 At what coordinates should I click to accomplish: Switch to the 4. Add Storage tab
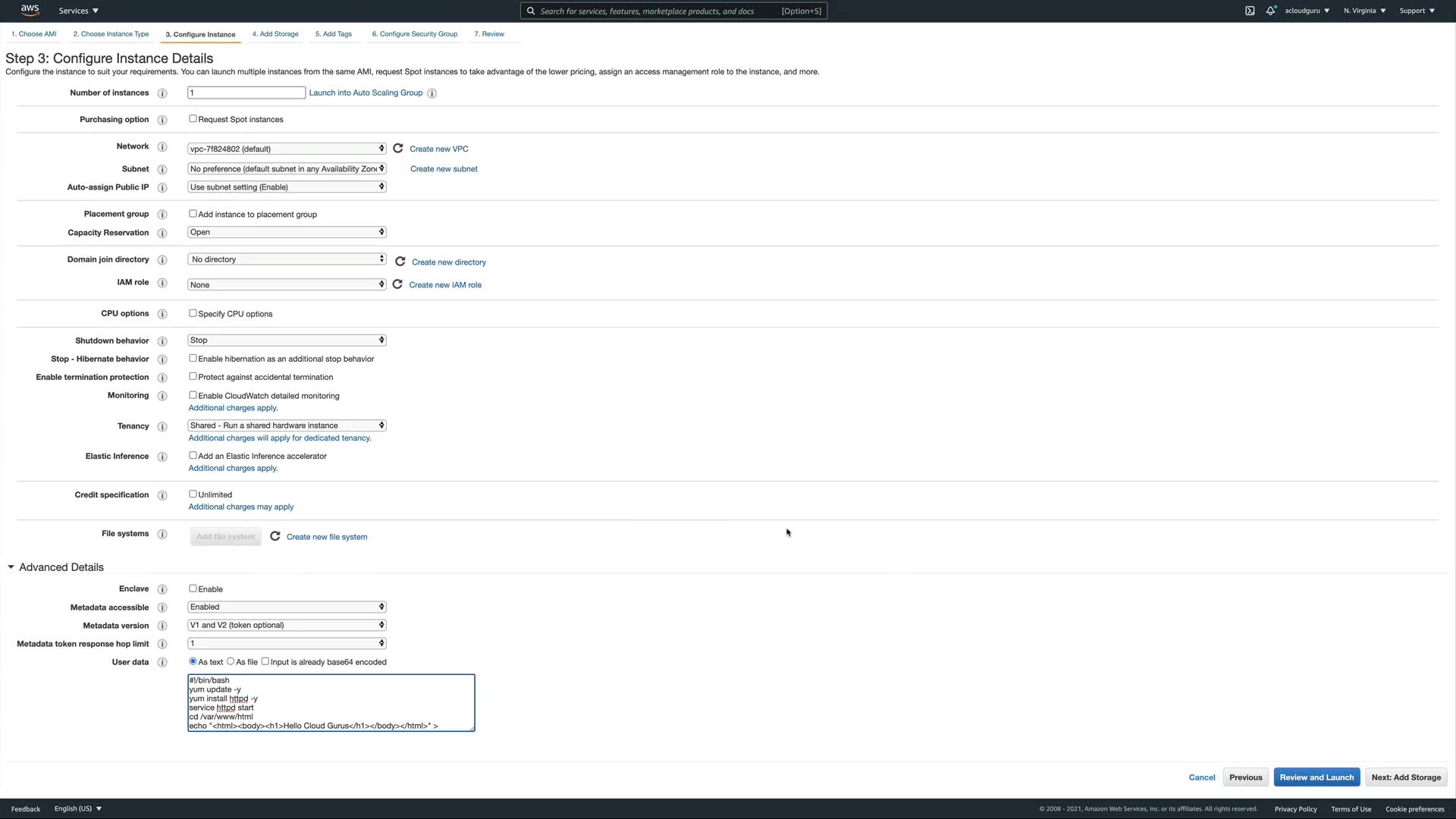(x=275, y=34)
